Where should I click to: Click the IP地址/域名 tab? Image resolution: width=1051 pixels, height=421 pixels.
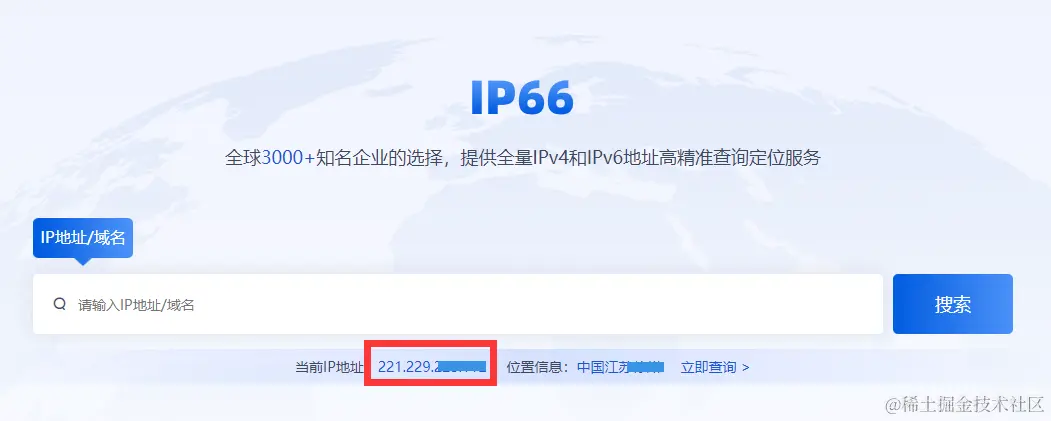[83, 237]
